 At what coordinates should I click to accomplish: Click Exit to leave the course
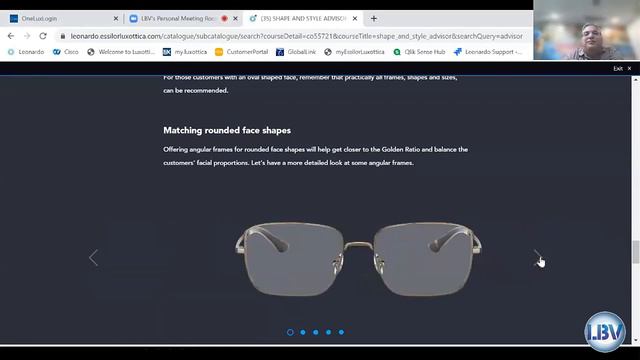[x=622, y=69]
